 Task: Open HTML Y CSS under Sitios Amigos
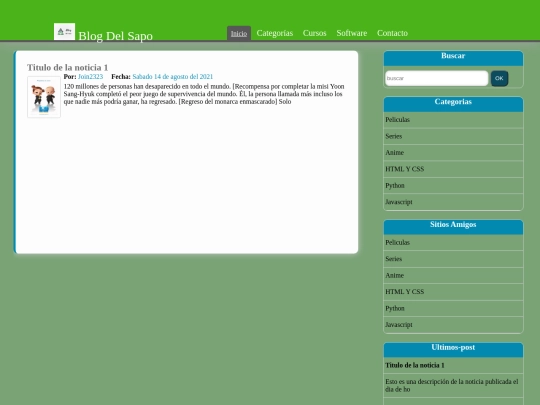tap(453, 292)
